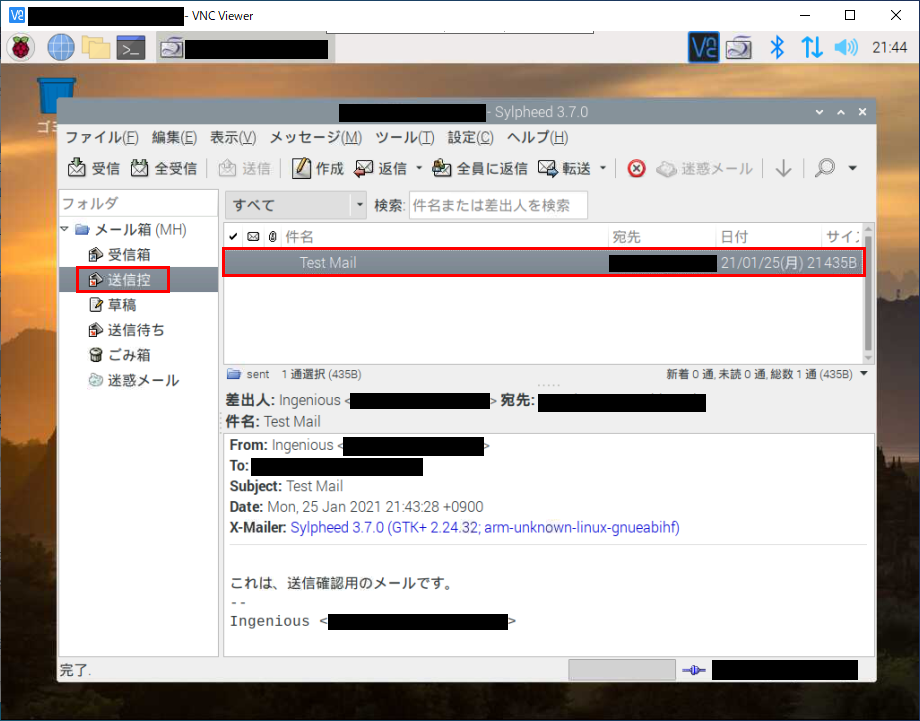Jump to next message with down arrow
This screenshot has width=920, height=721.
[x=784, y=169]
